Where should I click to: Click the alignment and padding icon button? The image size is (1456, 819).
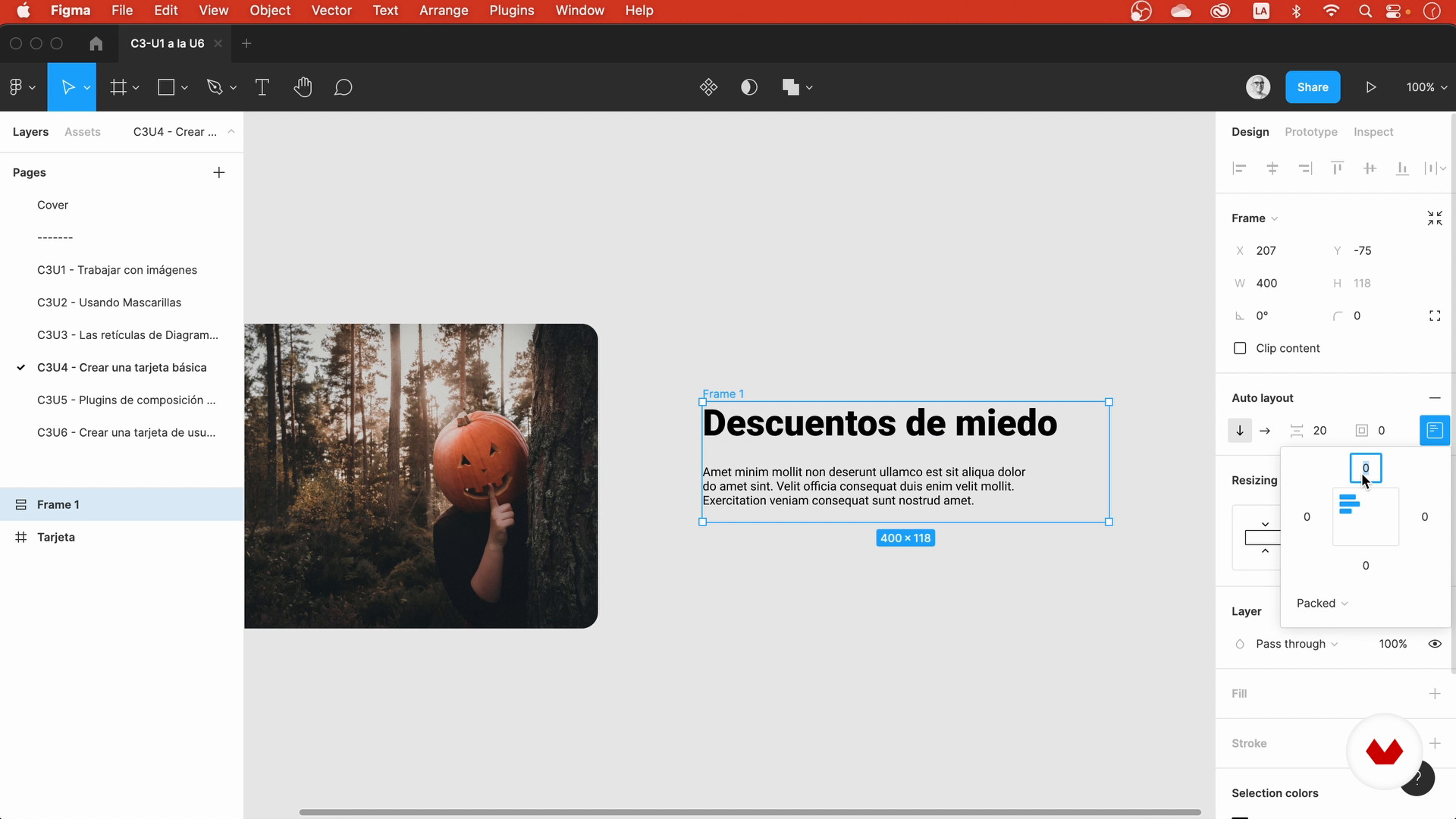click(x=1435, y=431)
